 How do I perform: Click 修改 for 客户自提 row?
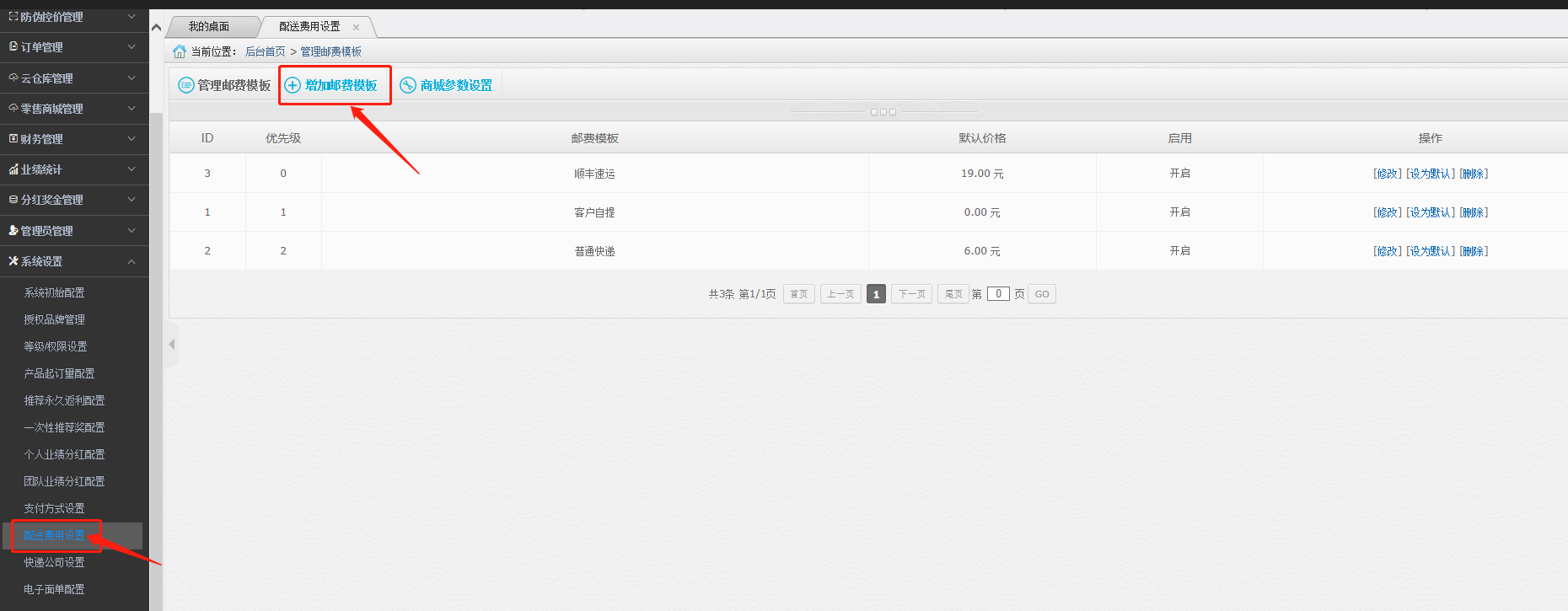pos(1388,212)
